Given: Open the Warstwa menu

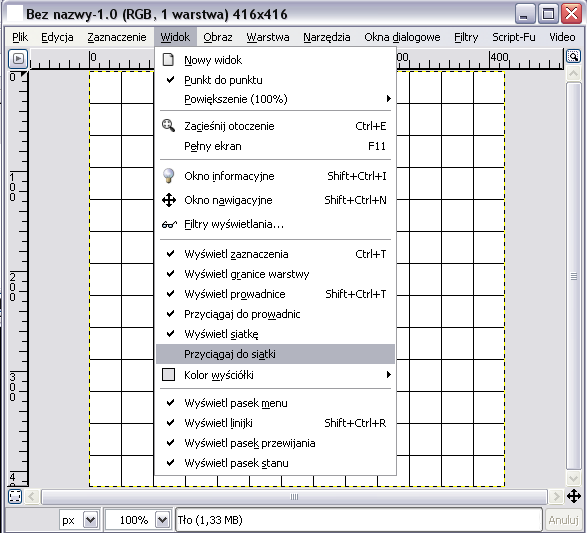Looking at the screenshot, I should click(x=268, y=37).
